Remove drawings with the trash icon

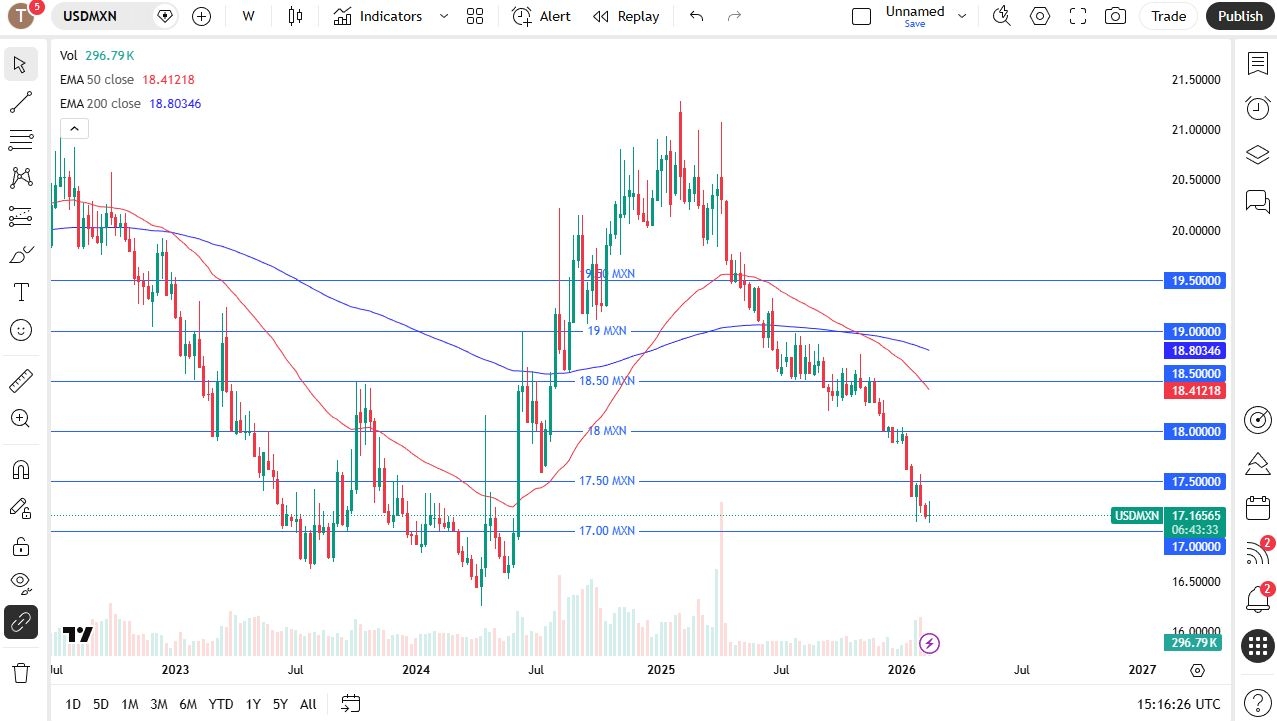coord(20,672)
